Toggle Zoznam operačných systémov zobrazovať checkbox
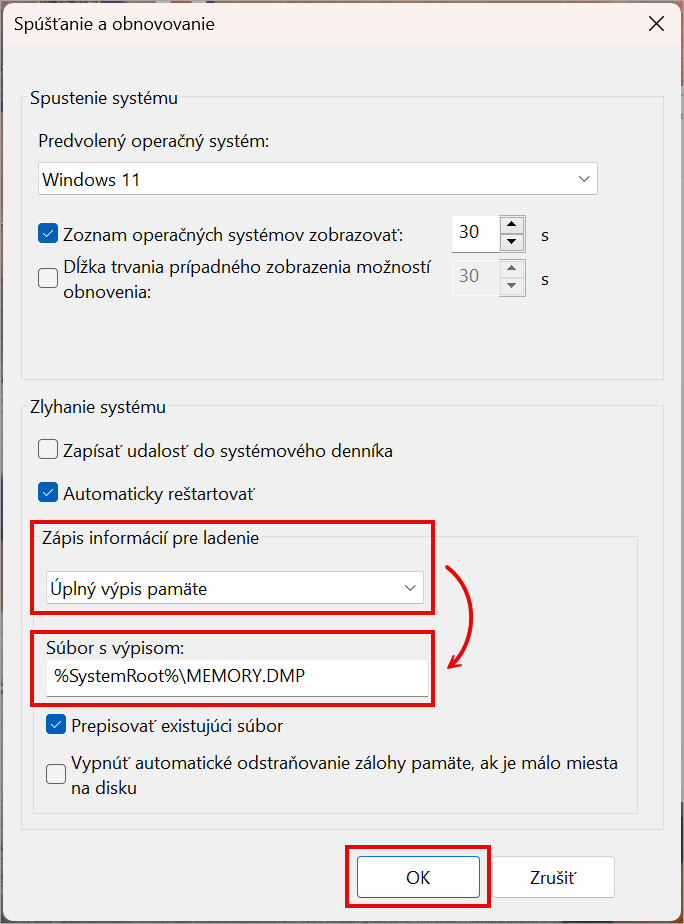This screenshot has height=924, width=684. click(48, 234)
